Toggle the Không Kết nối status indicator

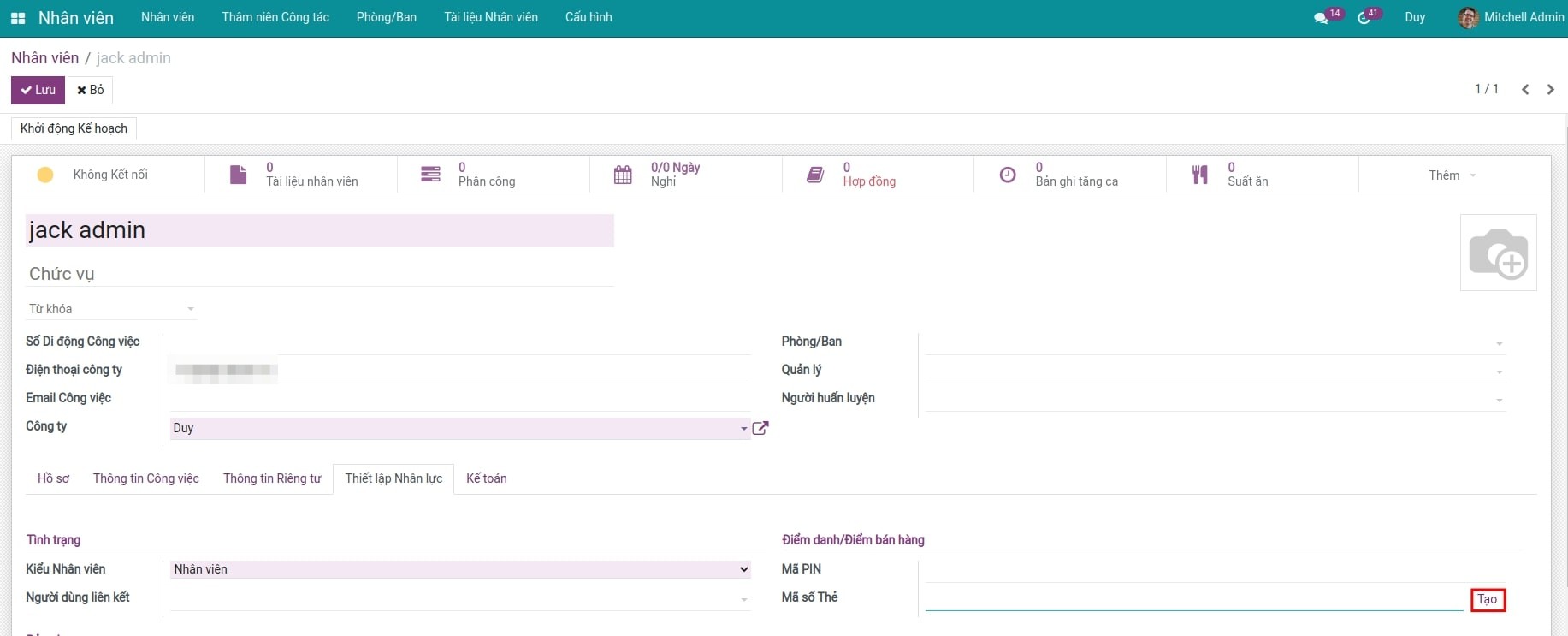[x=45, y=175]
